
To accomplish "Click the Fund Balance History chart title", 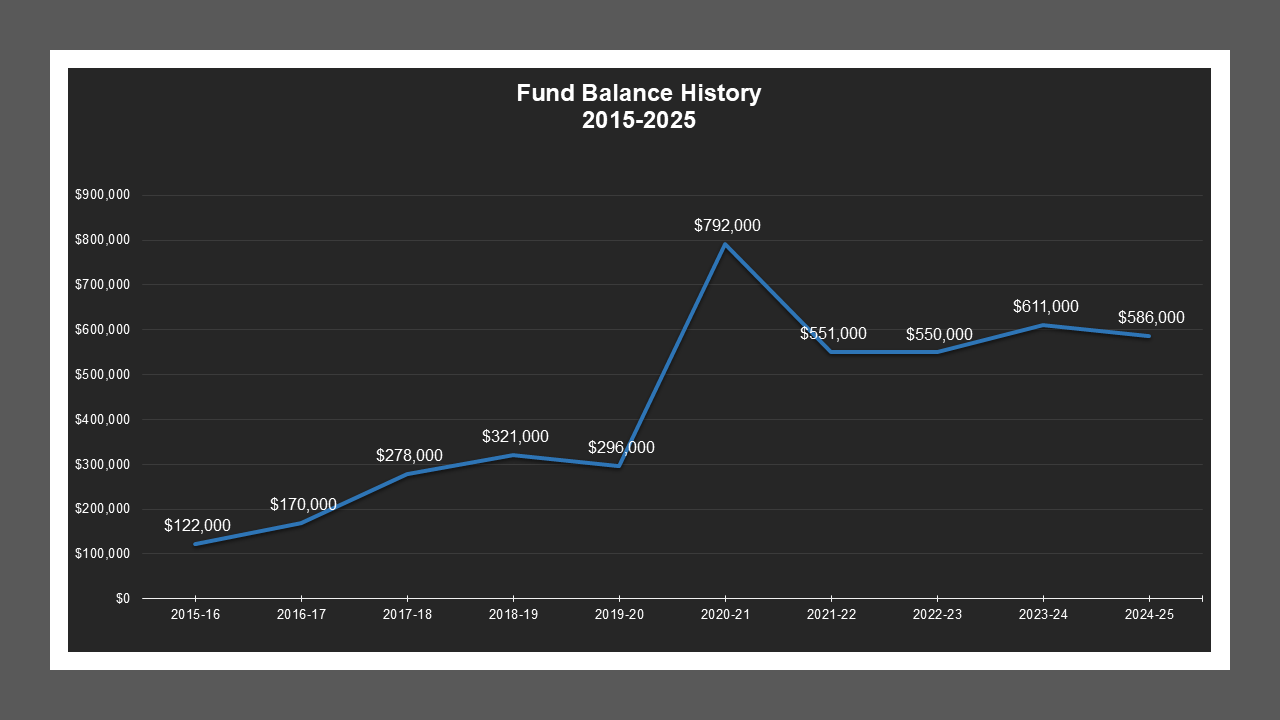I will point(638,107).
